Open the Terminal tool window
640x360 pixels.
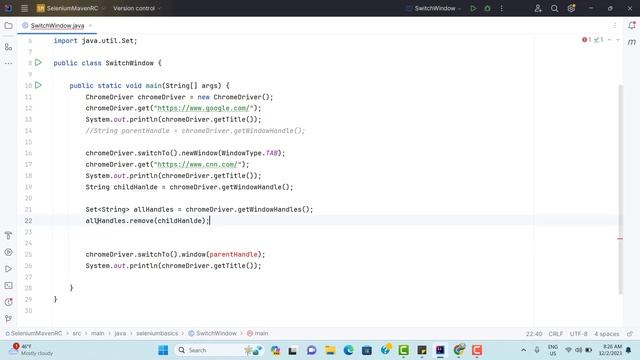(8, 286)
